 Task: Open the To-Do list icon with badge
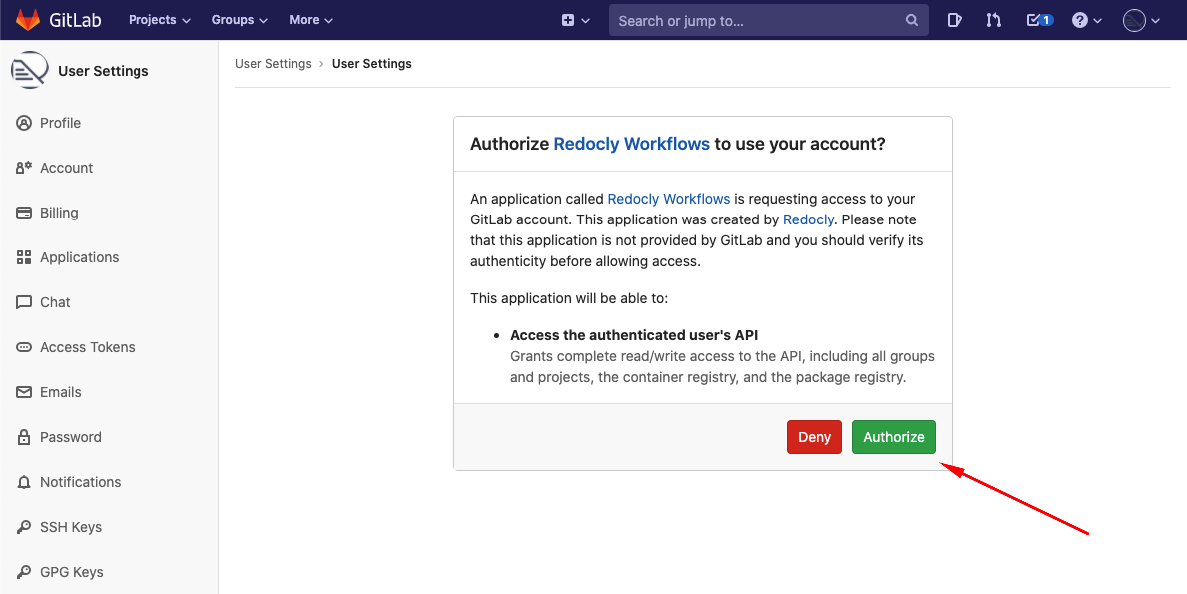pos(1039,20)
